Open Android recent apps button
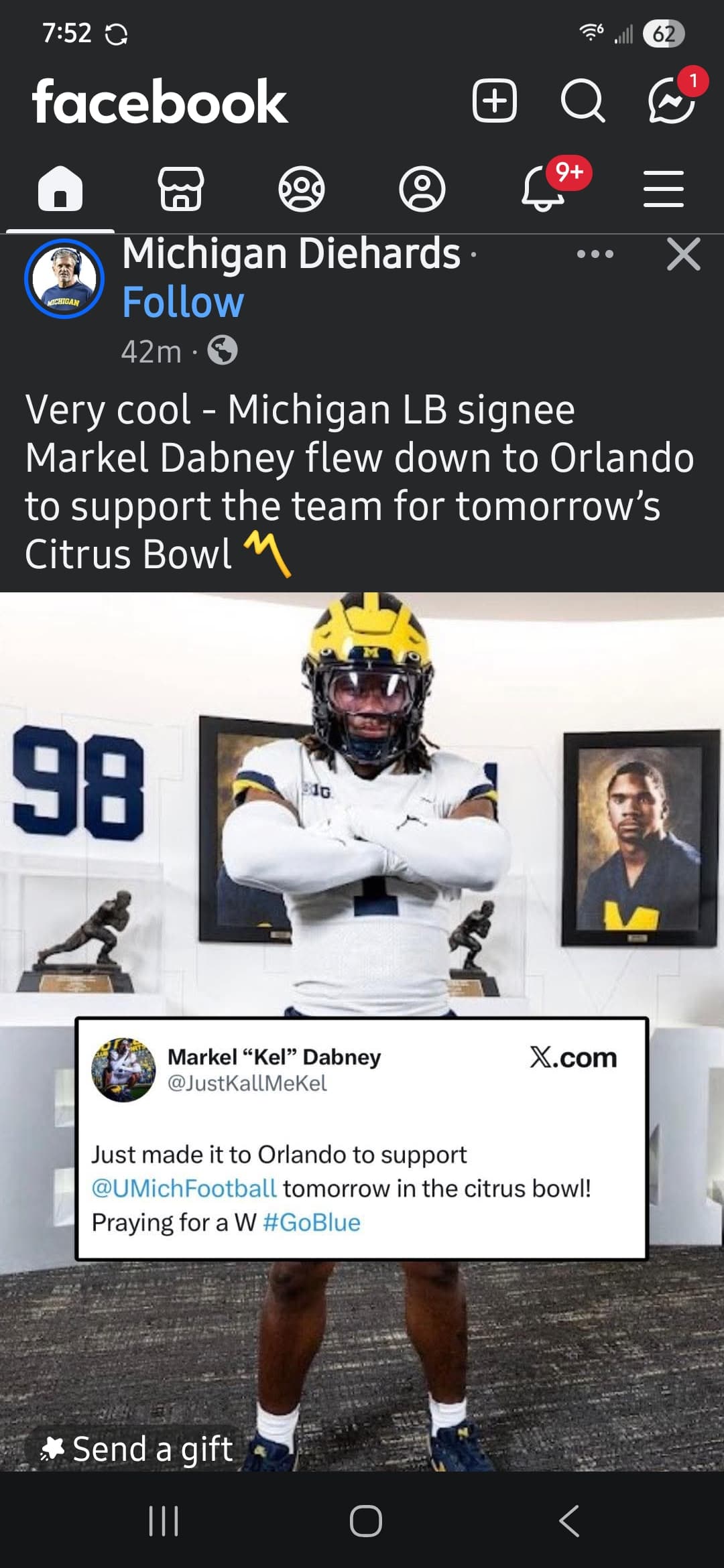 [x=164, y=1521]
